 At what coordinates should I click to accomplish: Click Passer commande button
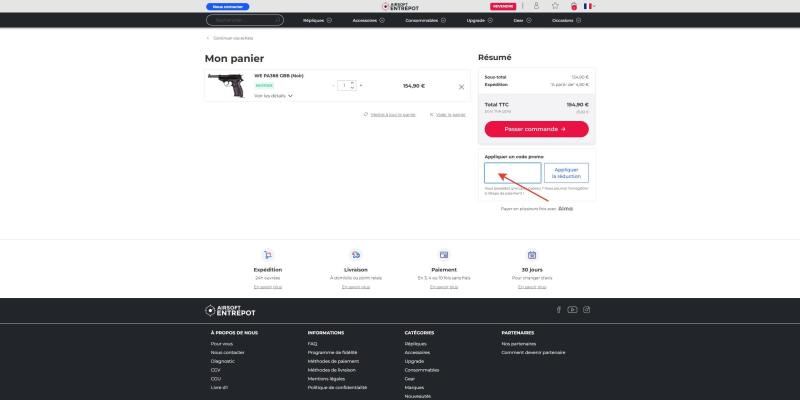(536, 129)
